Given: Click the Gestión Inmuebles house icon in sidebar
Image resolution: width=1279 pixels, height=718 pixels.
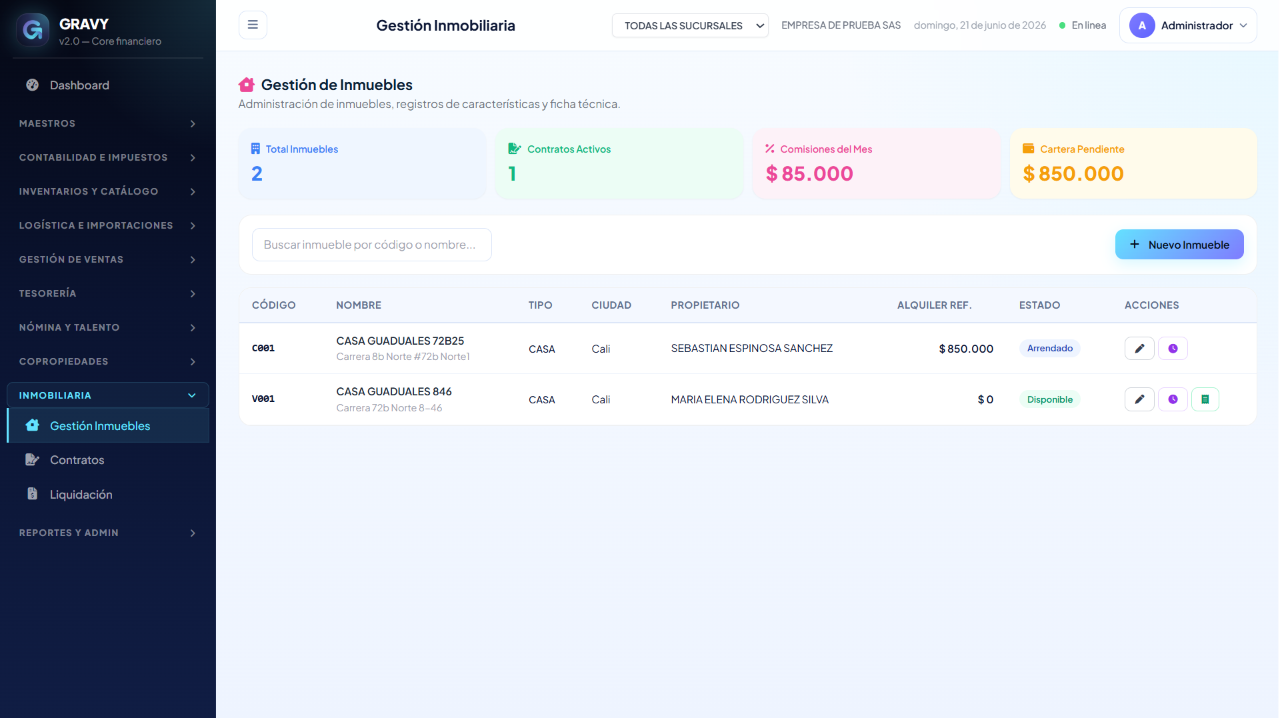Looking at the screenshot, I should (x=32, y=426).
